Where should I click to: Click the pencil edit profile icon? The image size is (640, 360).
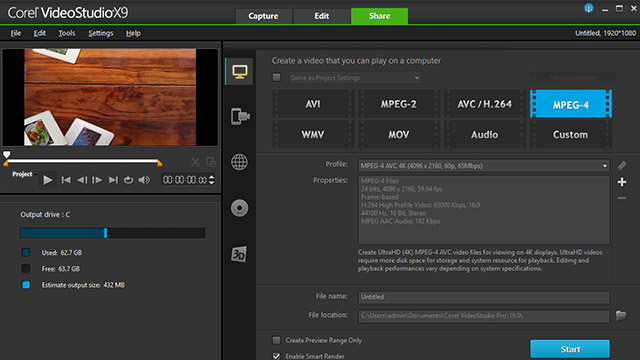(x=622, y=165)
